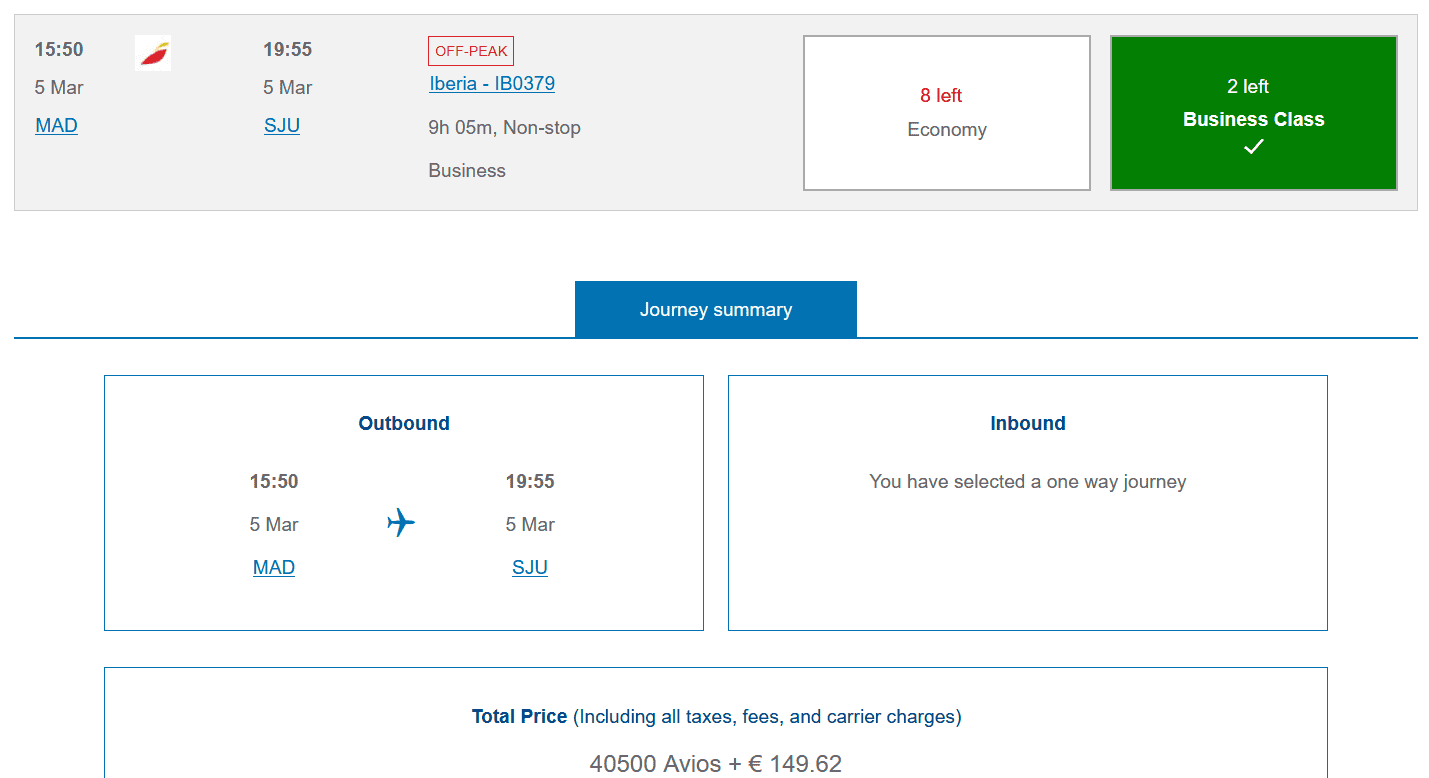This screenshot has width=1429, height=778.
Task: Click the Iberia airline logo
Action: [153, 53]
